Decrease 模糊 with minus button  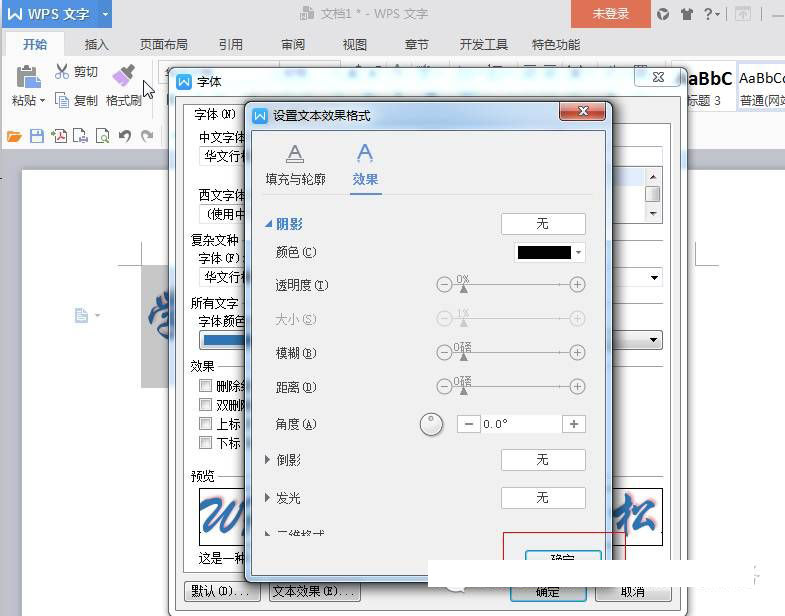(x=444, y=353)
